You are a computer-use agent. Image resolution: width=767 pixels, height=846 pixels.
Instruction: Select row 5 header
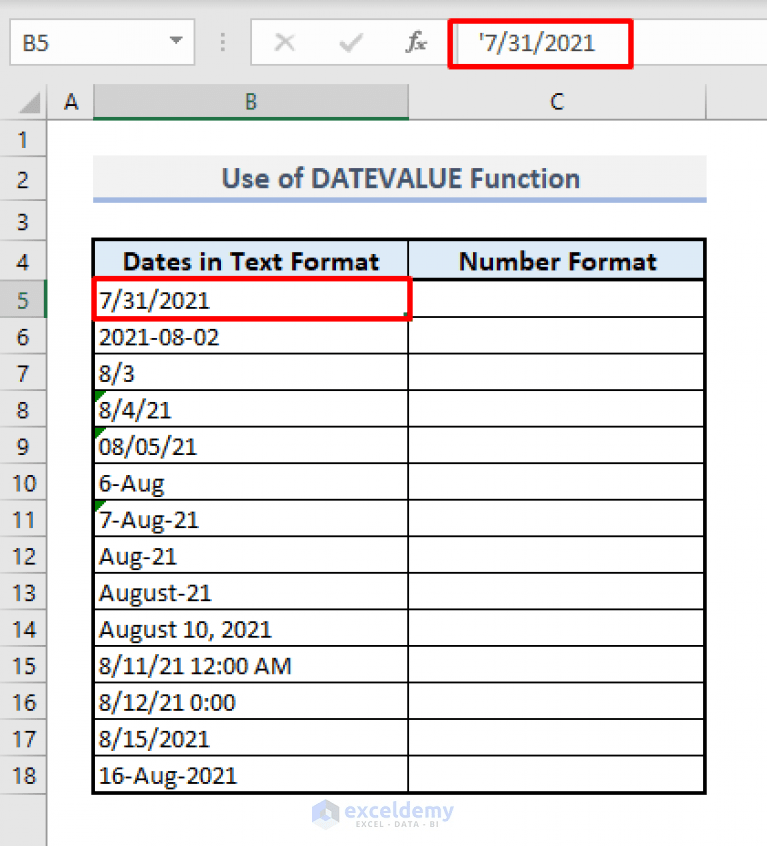[23, 299]
